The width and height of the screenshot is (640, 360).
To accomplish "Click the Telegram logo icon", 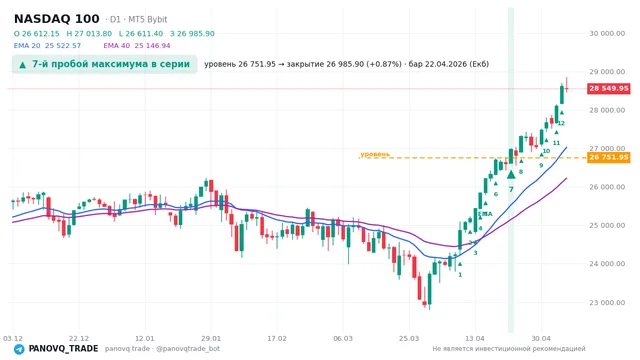I will click(x=19, y=349).
